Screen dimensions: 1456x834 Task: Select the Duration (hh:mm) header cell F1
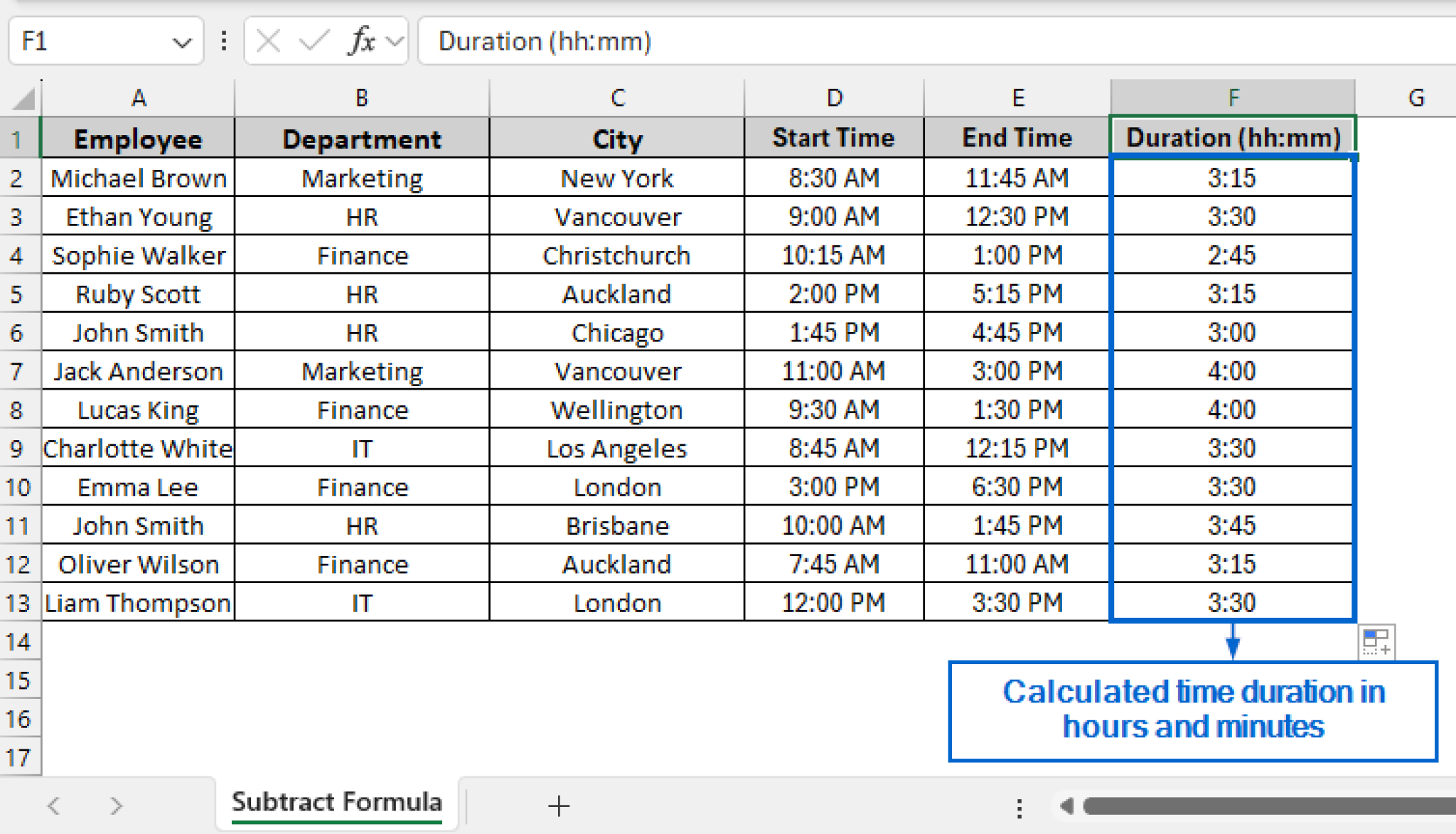point(1232,137)
